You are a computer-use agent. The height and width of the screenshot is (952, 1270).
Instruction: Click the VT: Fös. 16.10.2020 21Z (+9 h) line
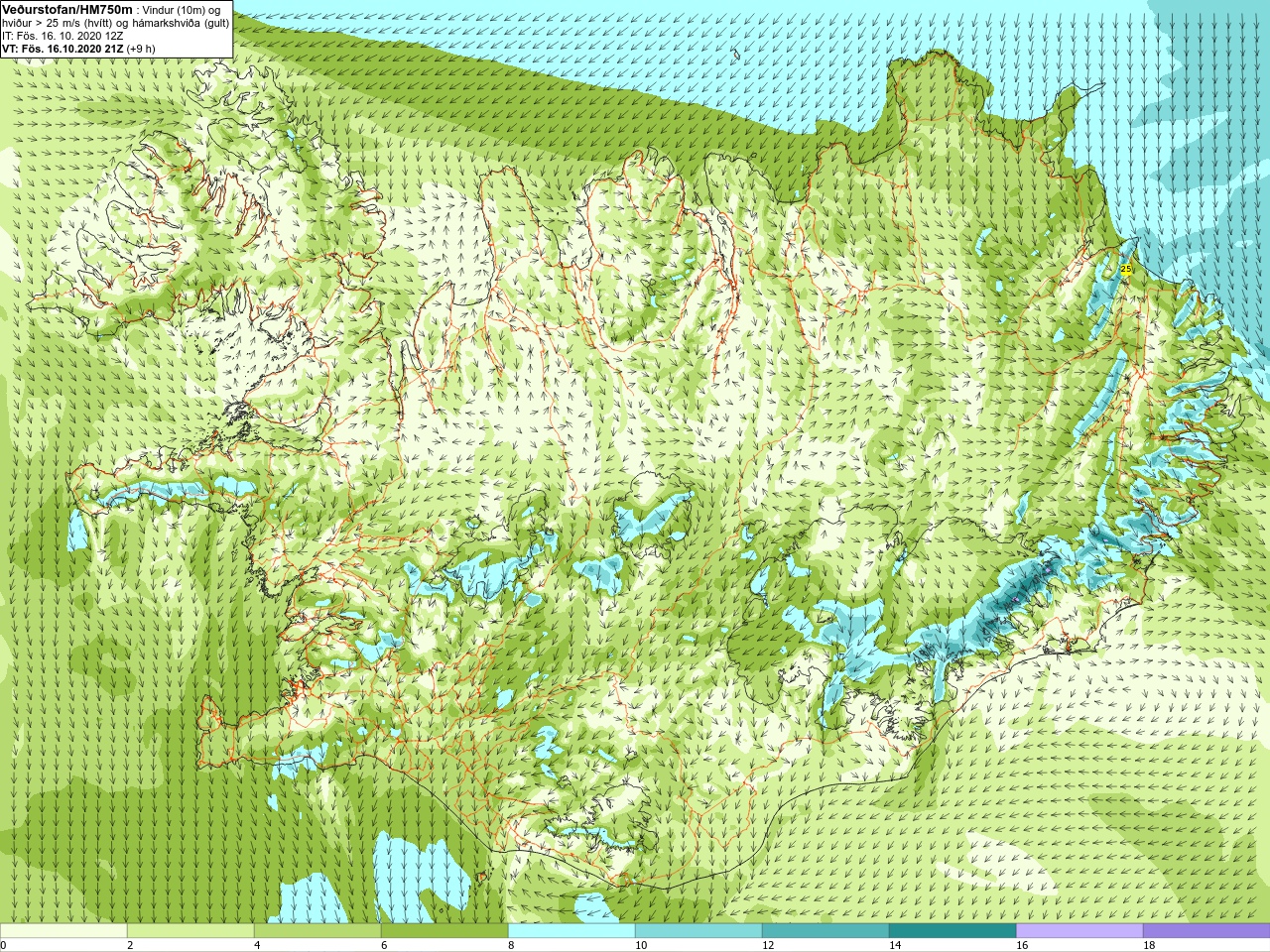[78, 47]
